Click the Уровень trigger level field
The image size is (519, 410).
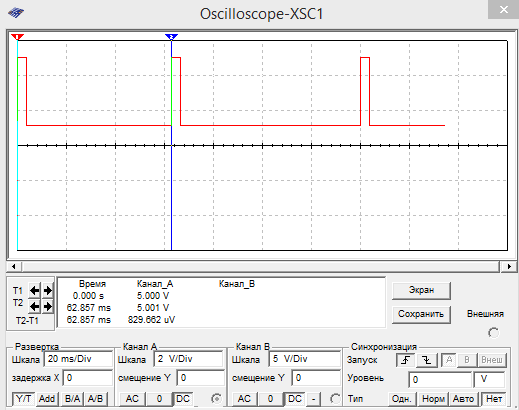(440, 380)
